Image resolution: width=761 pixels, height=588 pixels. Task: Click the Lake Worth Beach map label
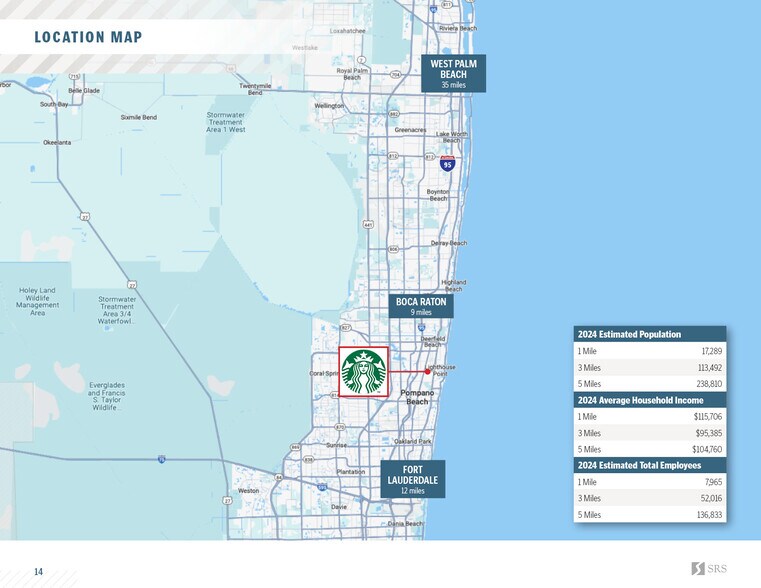(x=451, y=137)
